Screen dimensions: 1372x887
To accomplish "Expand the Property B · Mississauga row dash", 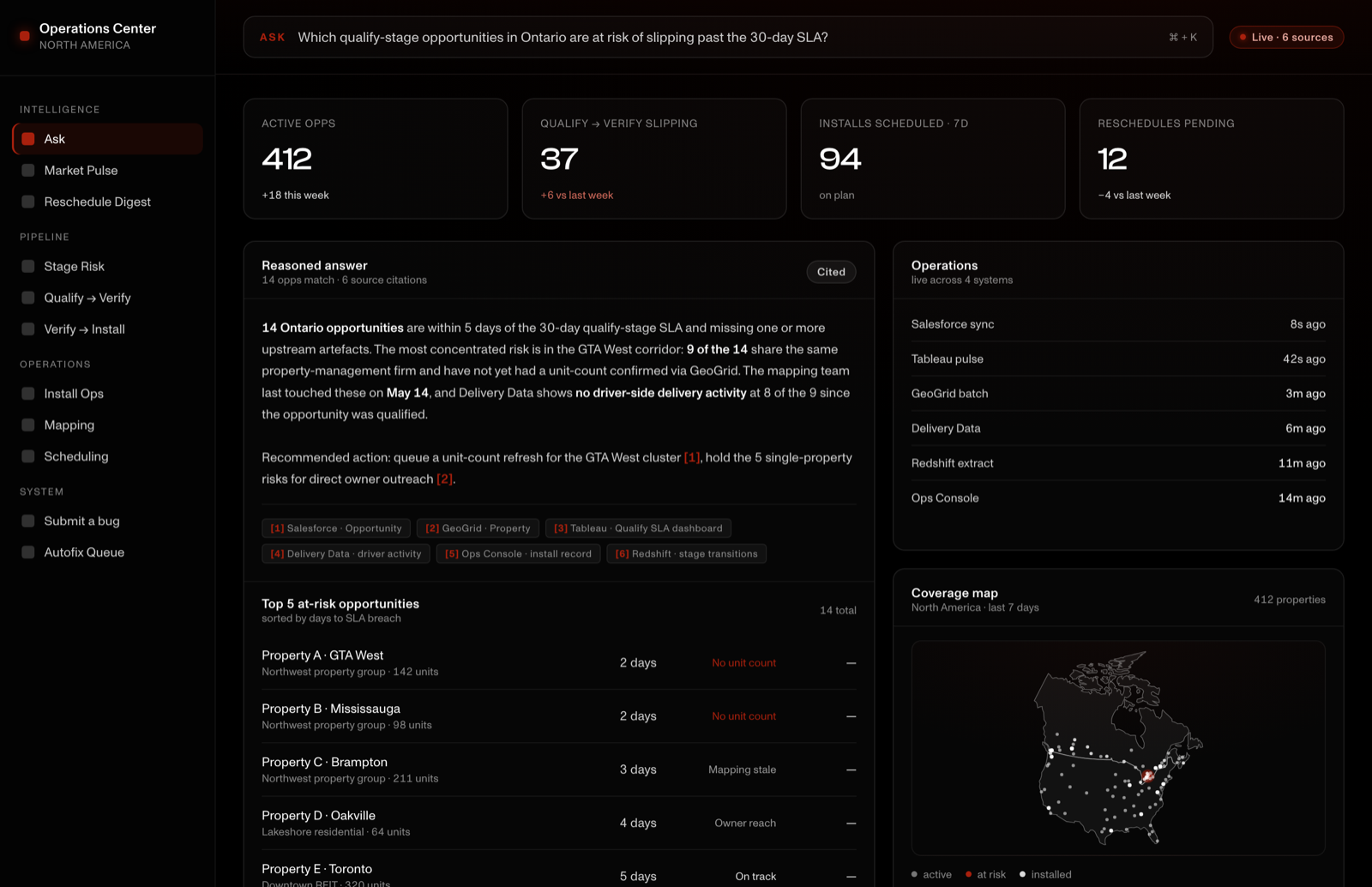I will (851, 716).
